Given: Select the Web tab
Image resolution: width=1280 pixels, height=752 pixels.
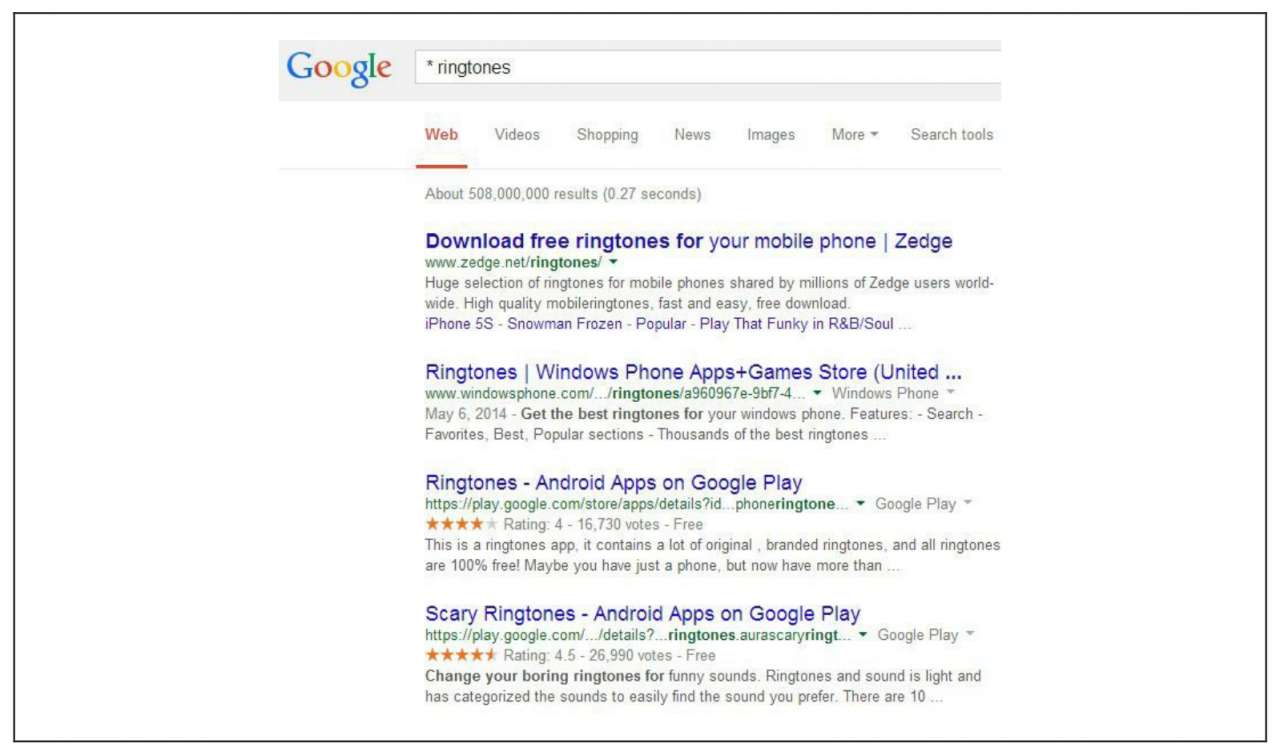Looking at the screenshot, I should (441, 135).
